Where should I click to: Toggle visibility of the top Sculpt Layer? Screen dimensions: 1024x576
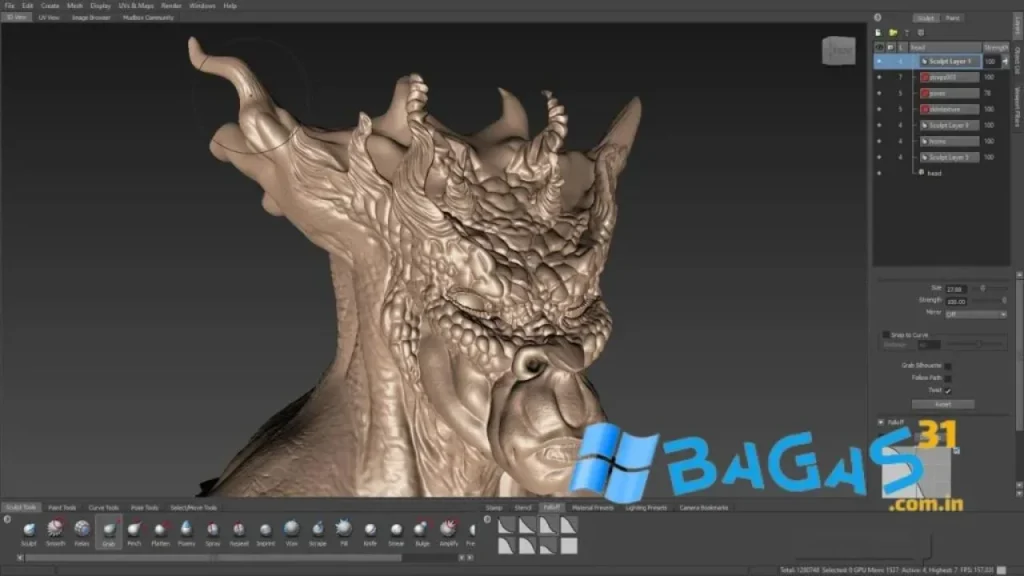pos(879,61)
